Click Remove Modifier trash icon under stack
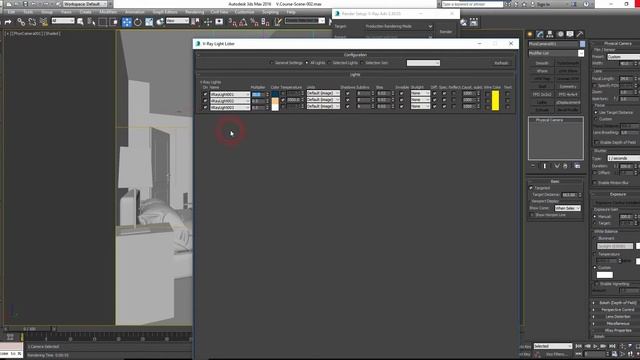Viewport: 640px width, 360px height. [x=565, y=166]
